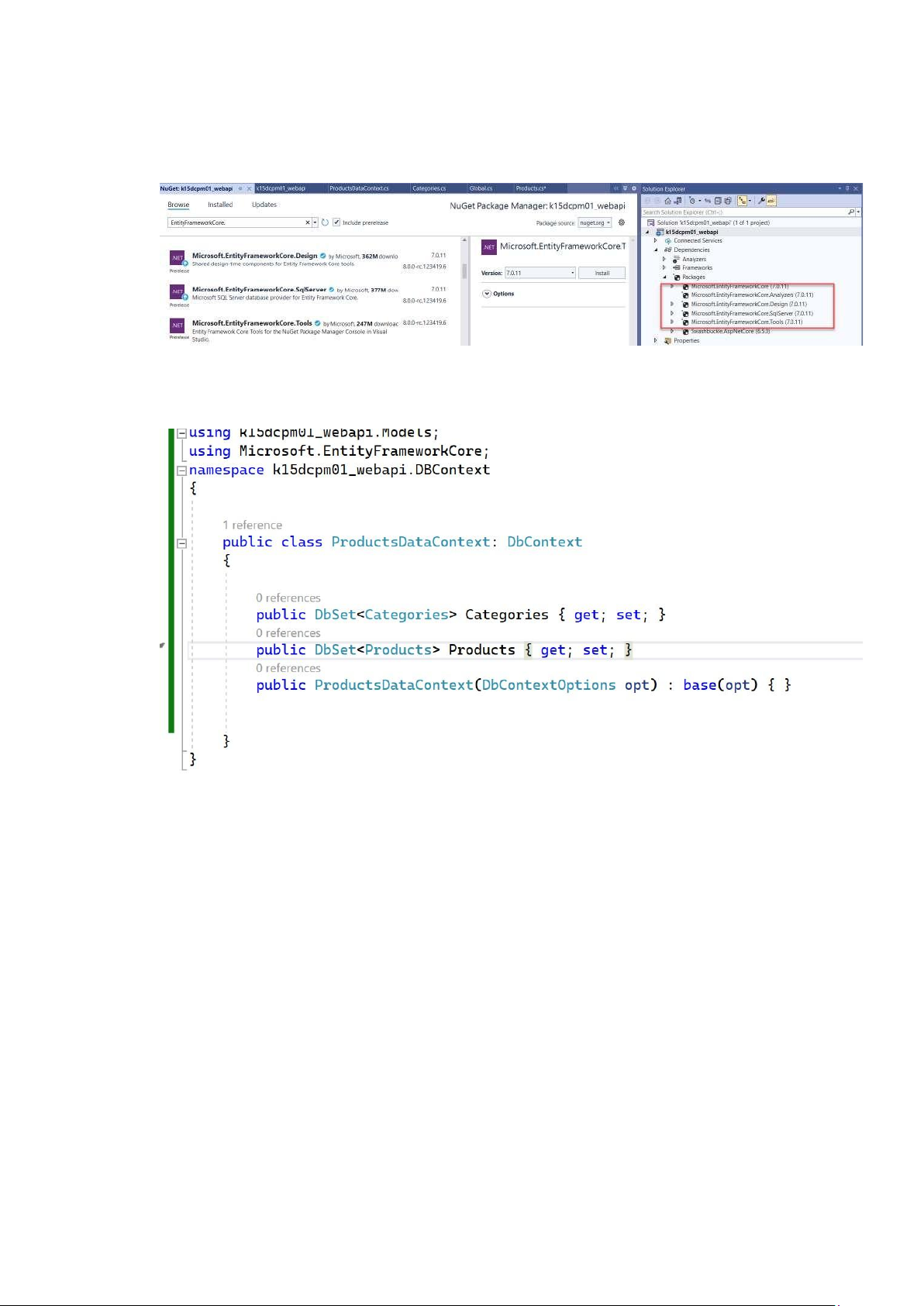Collapse the ProductsDataContext class code block
Viewport: 924px width, 1306px height.
pos(182,543)
